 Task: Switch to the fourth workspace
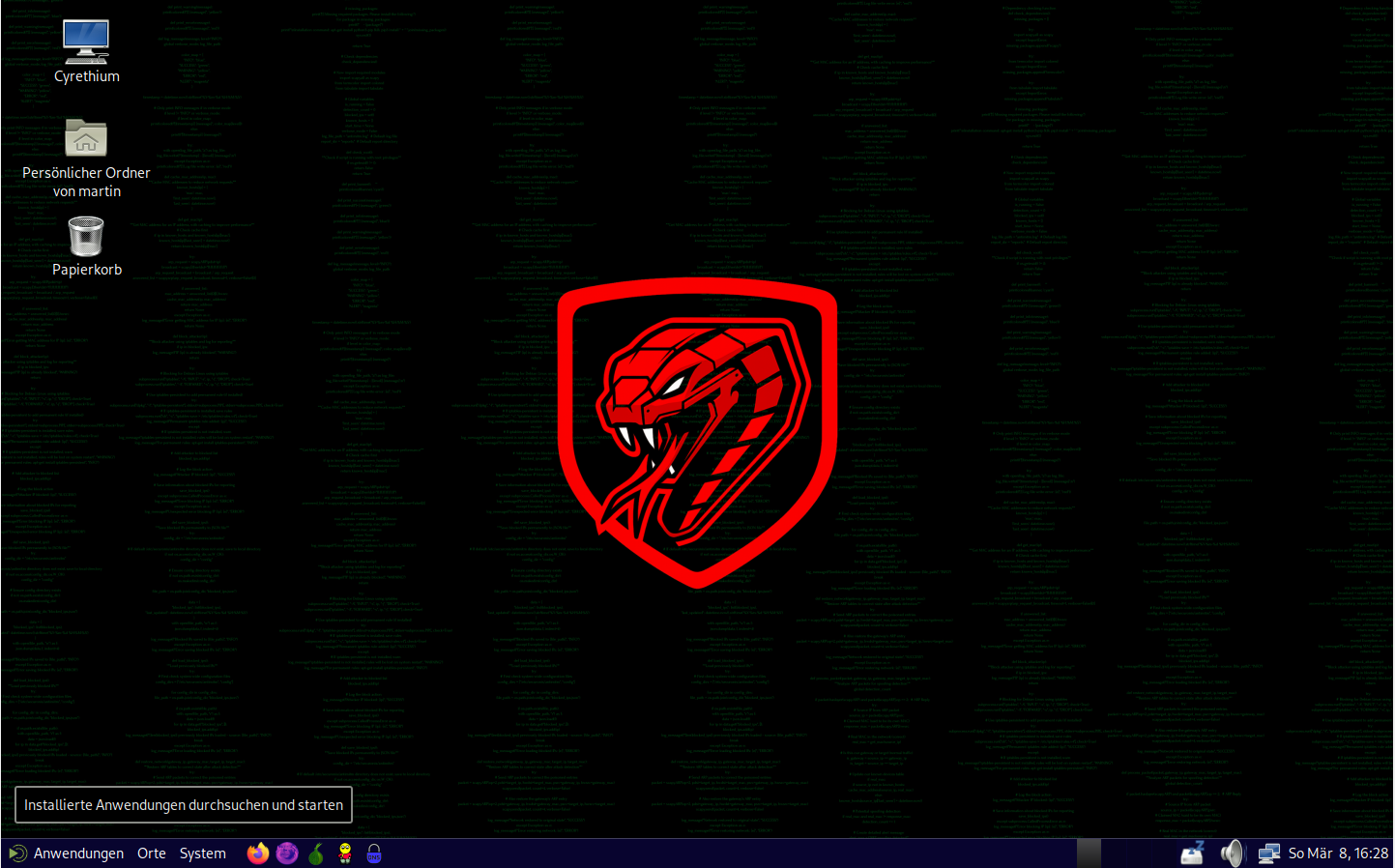[x=1162, y=854]
